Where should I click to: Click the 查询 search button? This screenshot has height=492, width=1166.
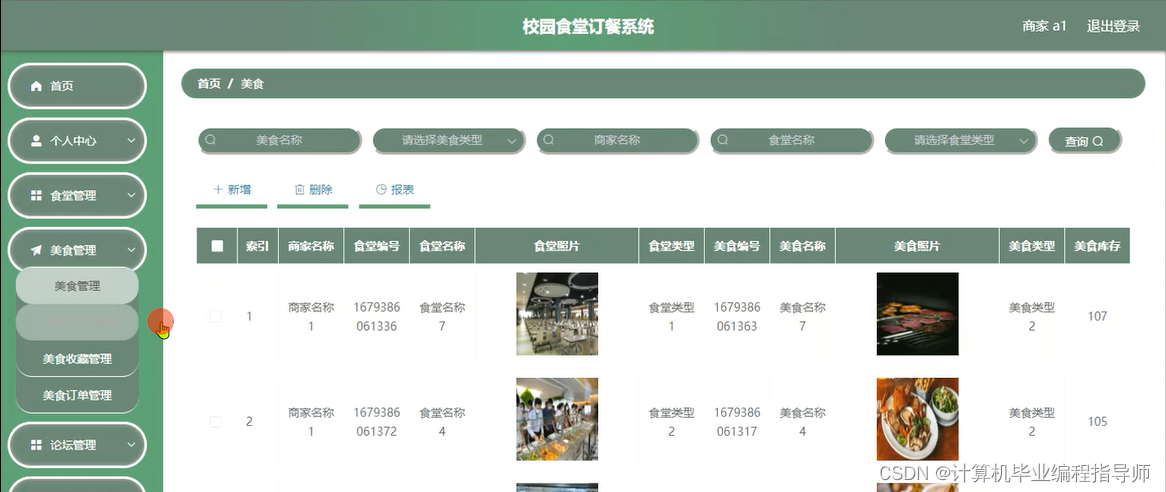[1084, 141]
